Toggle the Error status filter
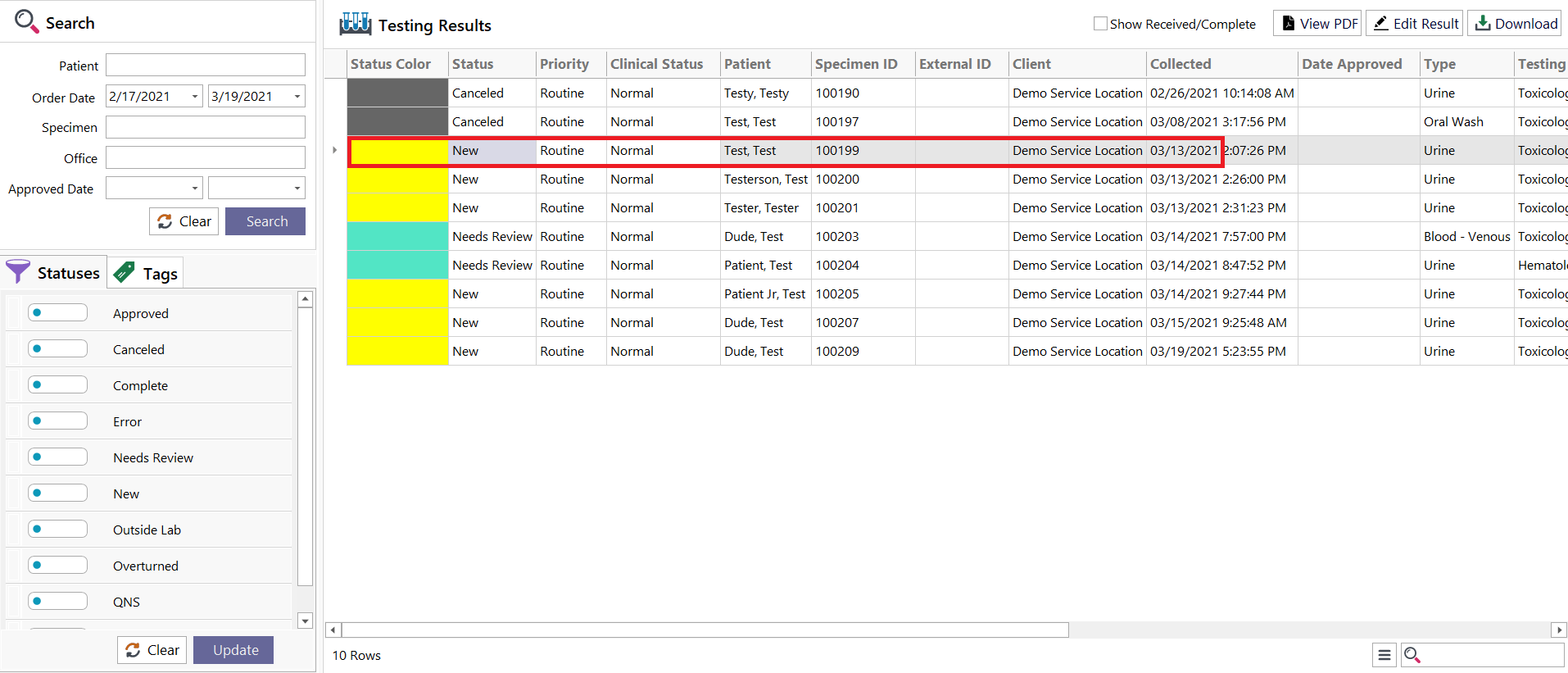The height and width of the screenshot is (673, 1568). coord(57,421)
